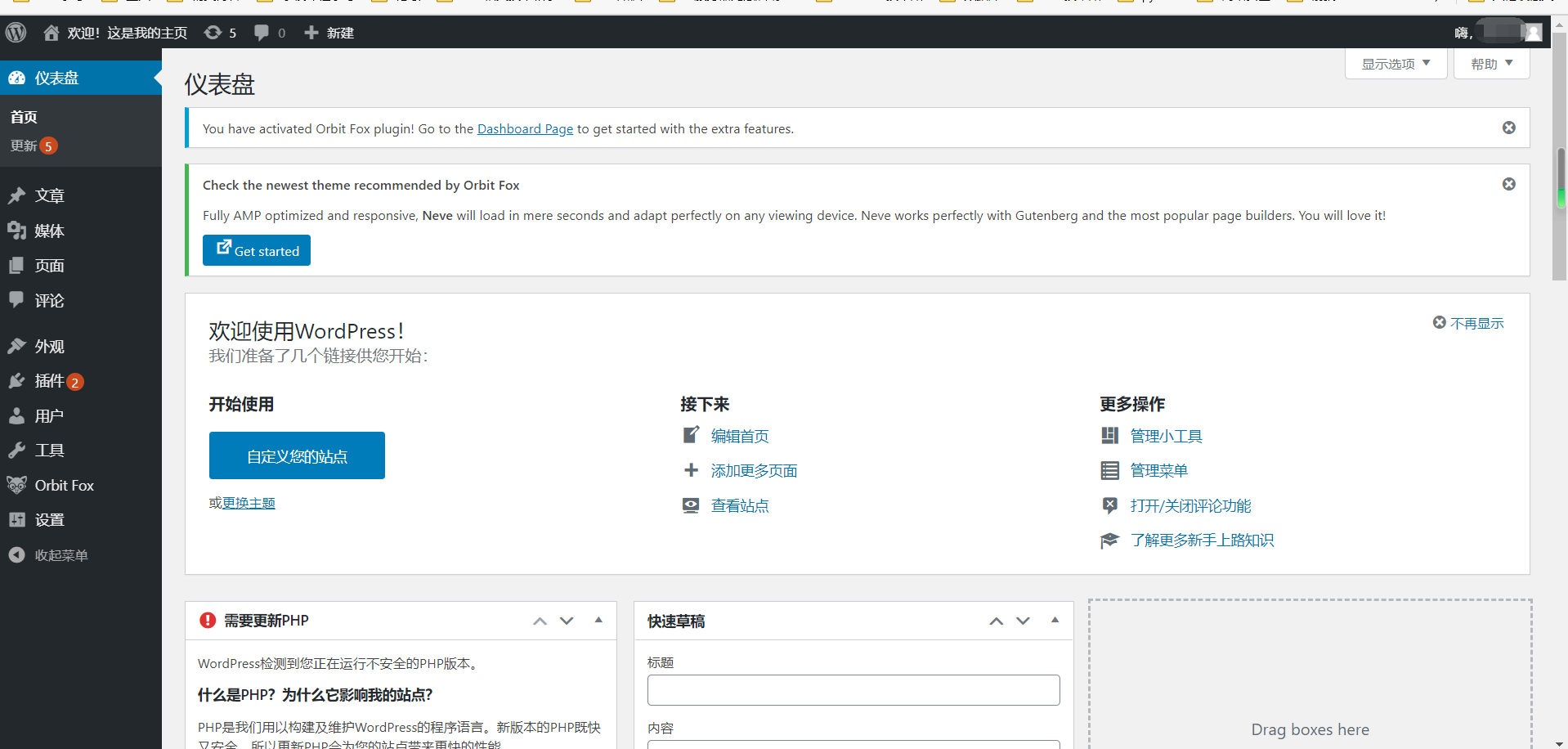Image resolution: width=1568 pixels, height=749 pixels.
Task: Move 快速草稿 box up
Action: click(x=997, y=621)
